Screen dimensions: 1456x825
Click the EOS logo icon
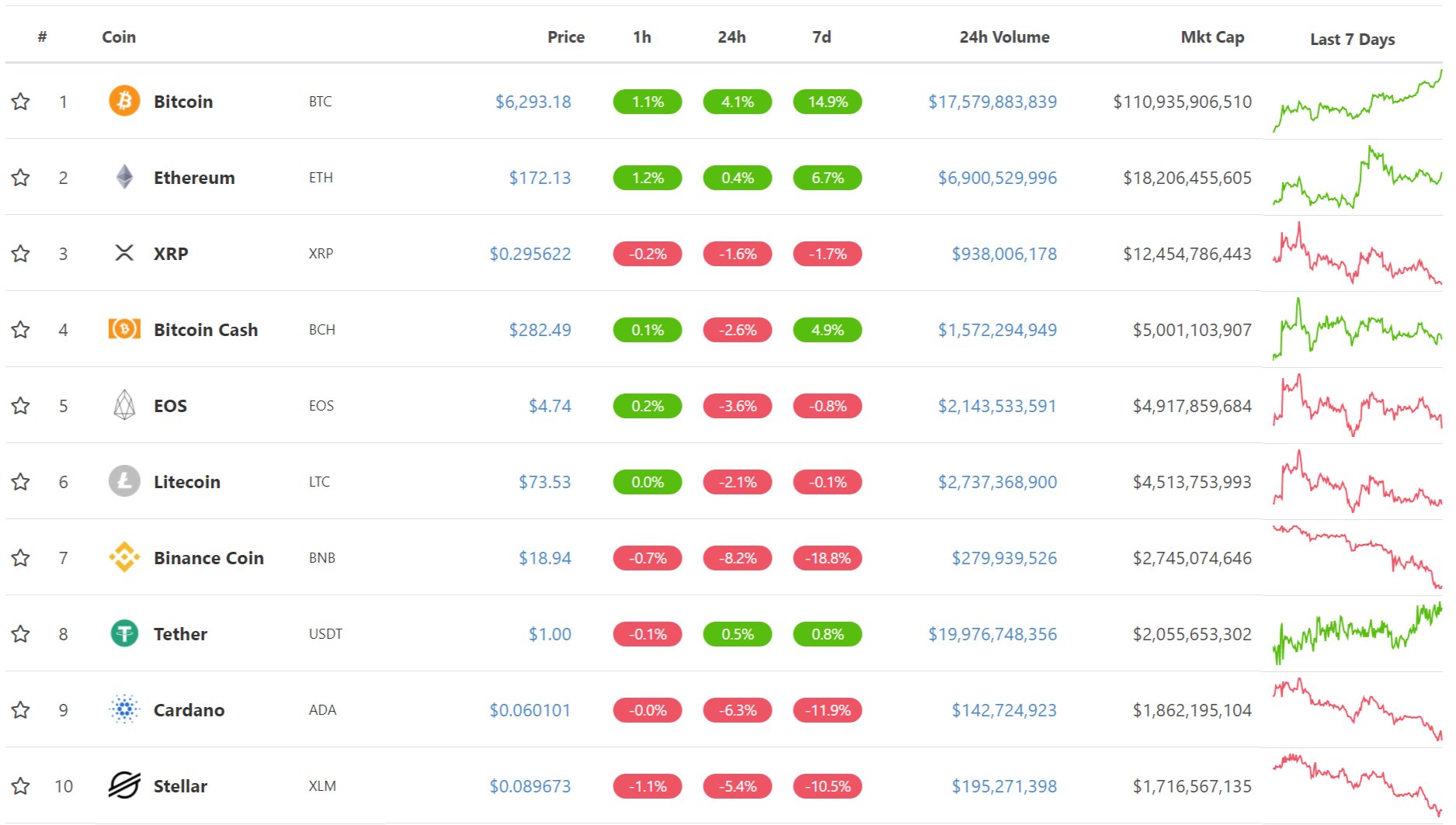pyautogui.click(x=124, y=405)
